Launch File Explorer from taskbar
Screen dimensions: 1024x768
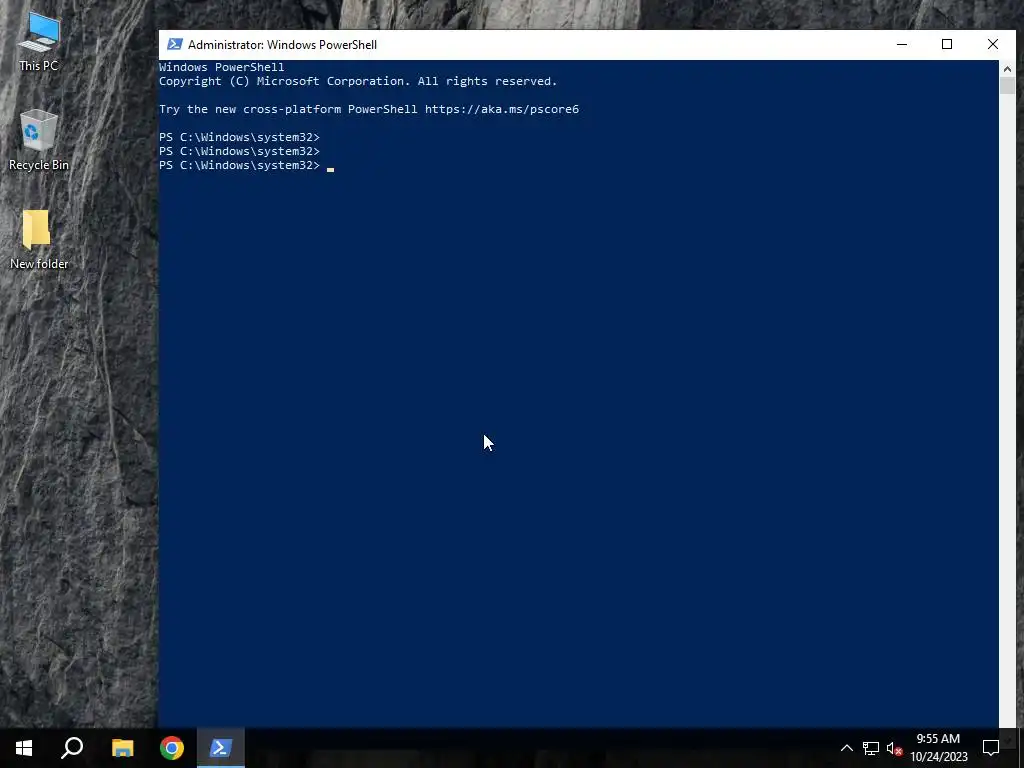[122, 748]
